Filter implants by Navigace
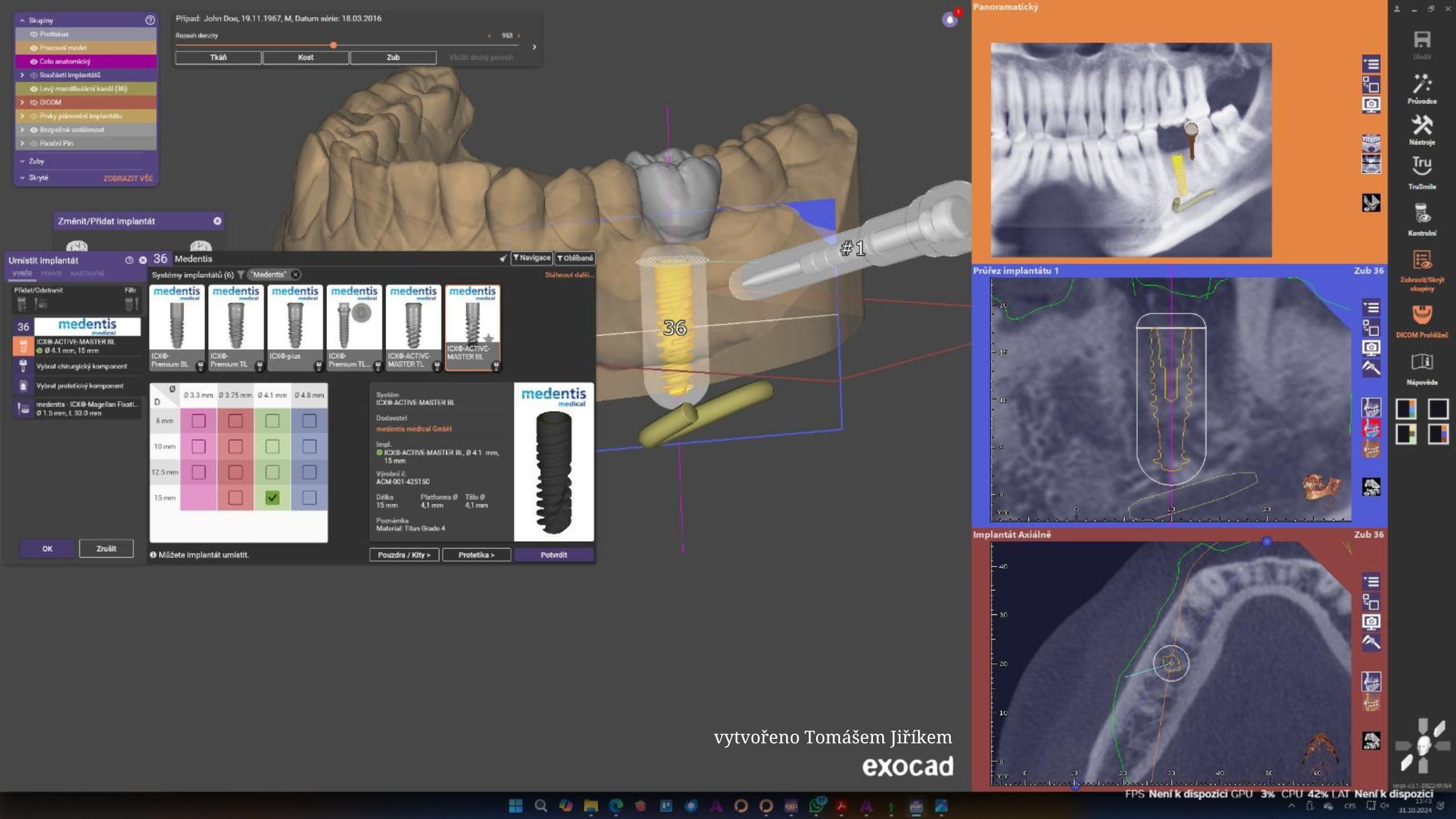This screenshot has width=1456, height=819. tap(532, 258)
